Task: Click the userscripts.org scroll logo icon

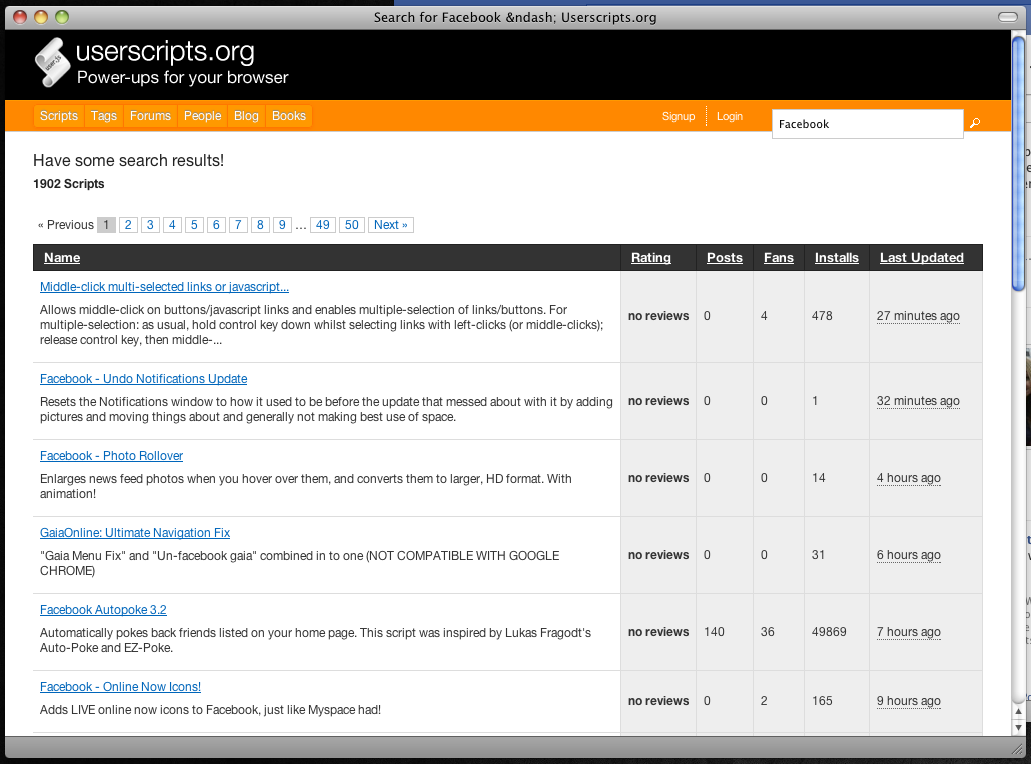Action: [53, 63]
